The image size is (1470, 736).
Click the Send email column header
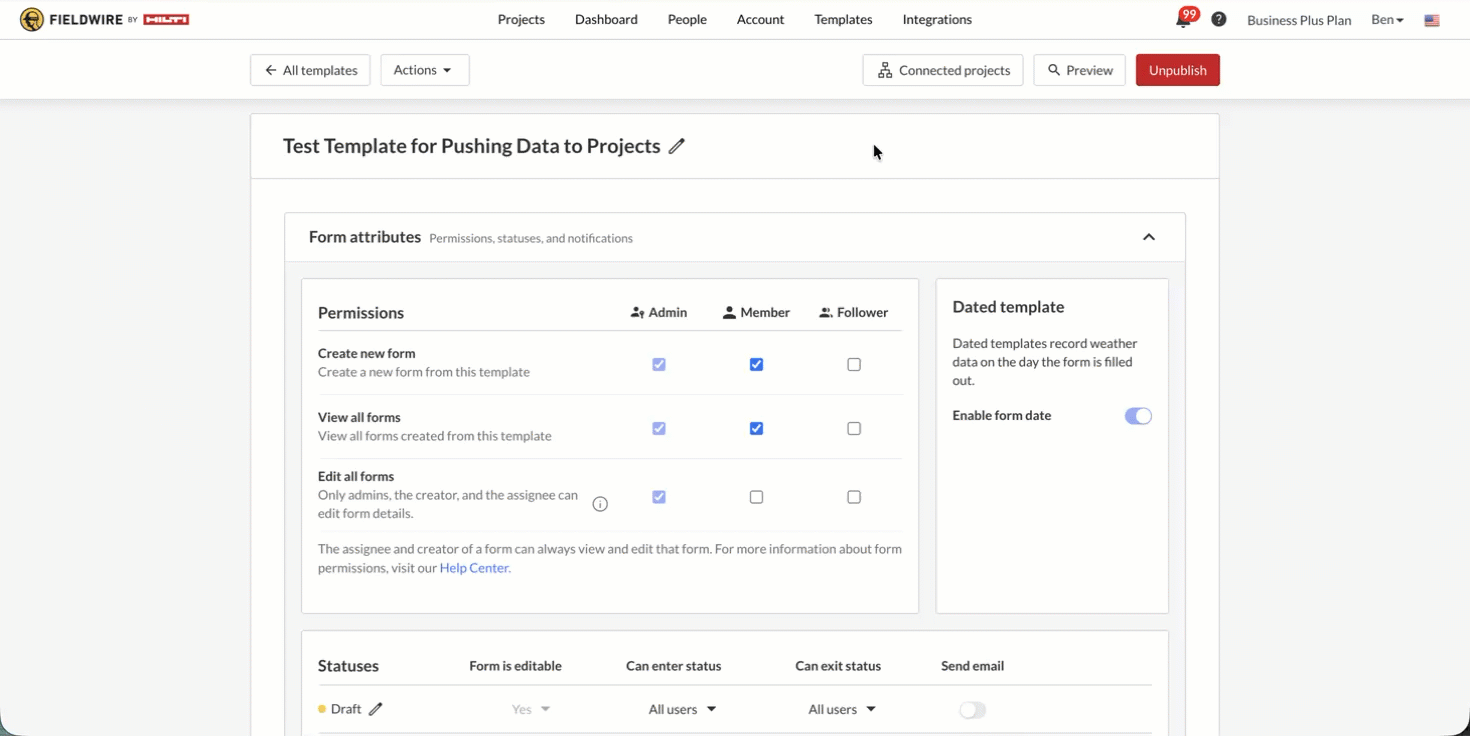point(972,666)
